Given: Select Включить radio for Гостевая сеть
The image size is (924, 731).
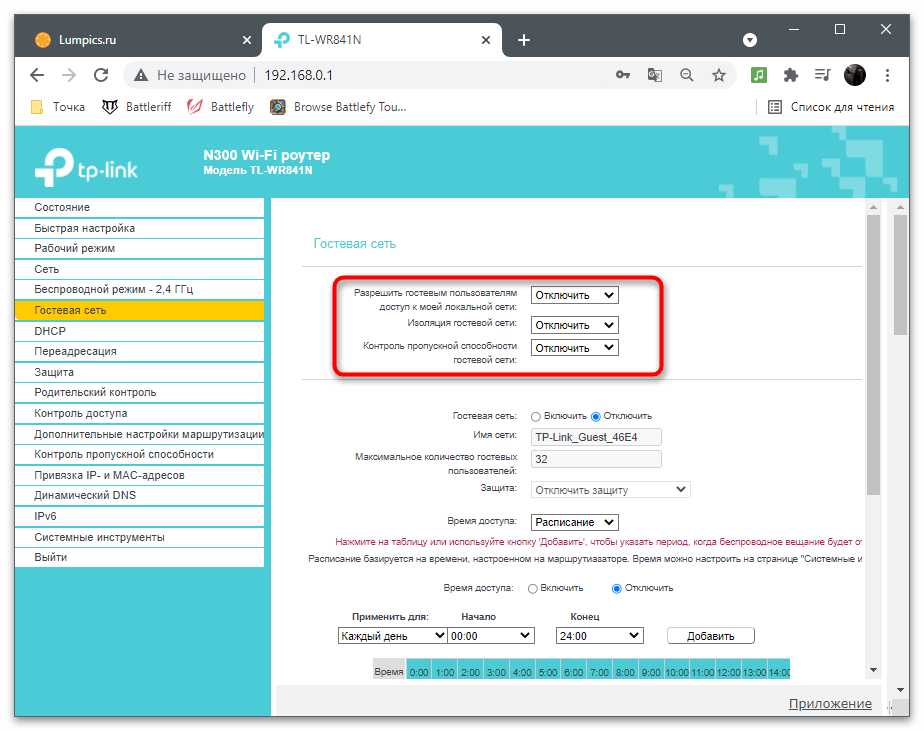Looking at the screenshot, I should coord(536,416).
